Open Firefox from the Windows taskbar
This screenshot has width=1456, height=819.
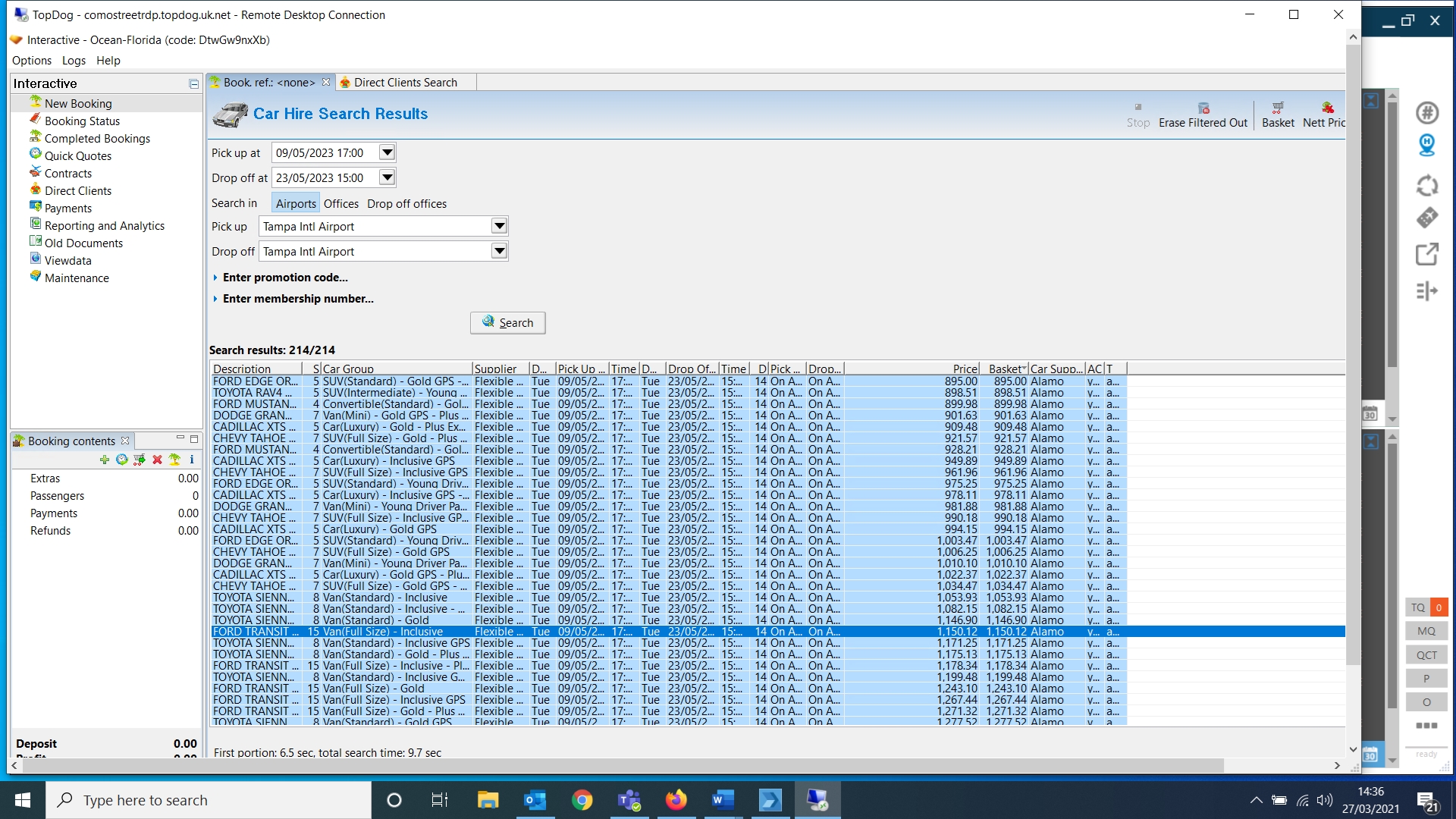676,800
